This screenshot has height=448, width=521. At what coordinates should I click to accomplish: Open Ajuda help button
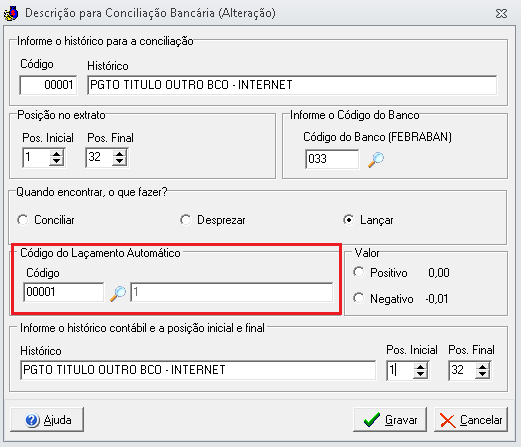click(x=47, y=420)
